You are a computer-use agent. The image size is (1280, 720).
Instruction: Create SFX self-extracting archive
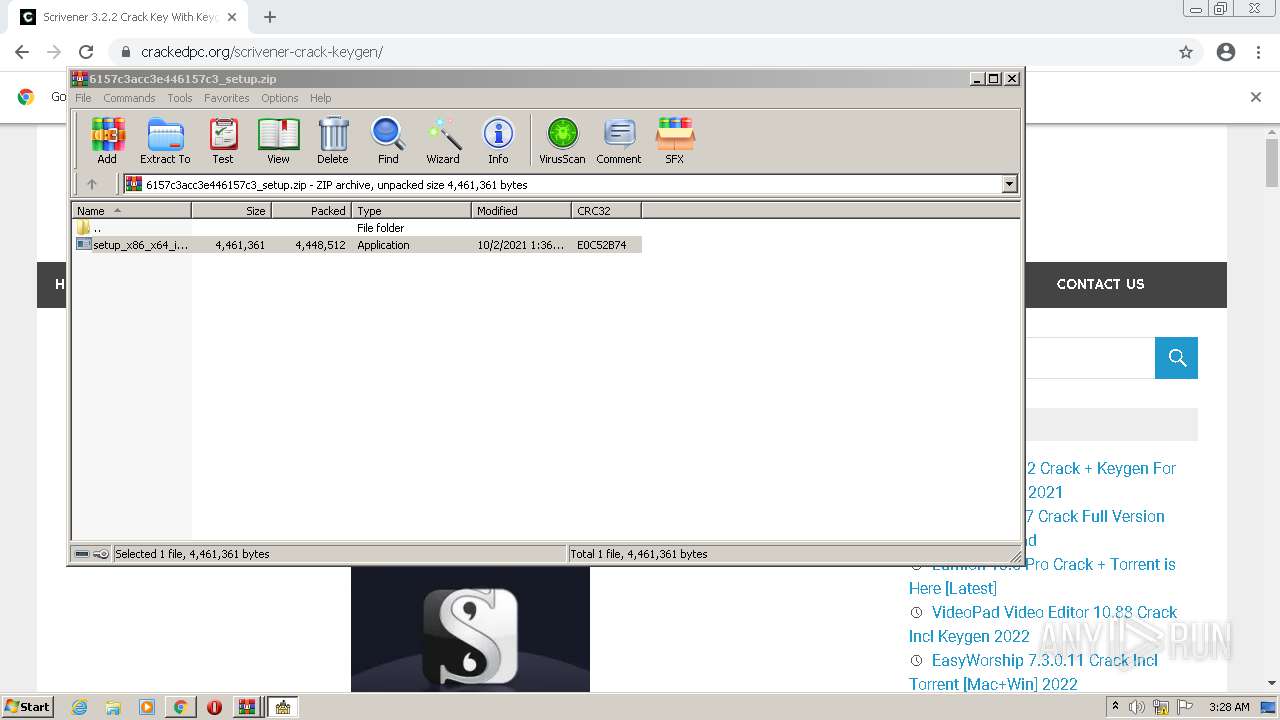pos(675,141)
